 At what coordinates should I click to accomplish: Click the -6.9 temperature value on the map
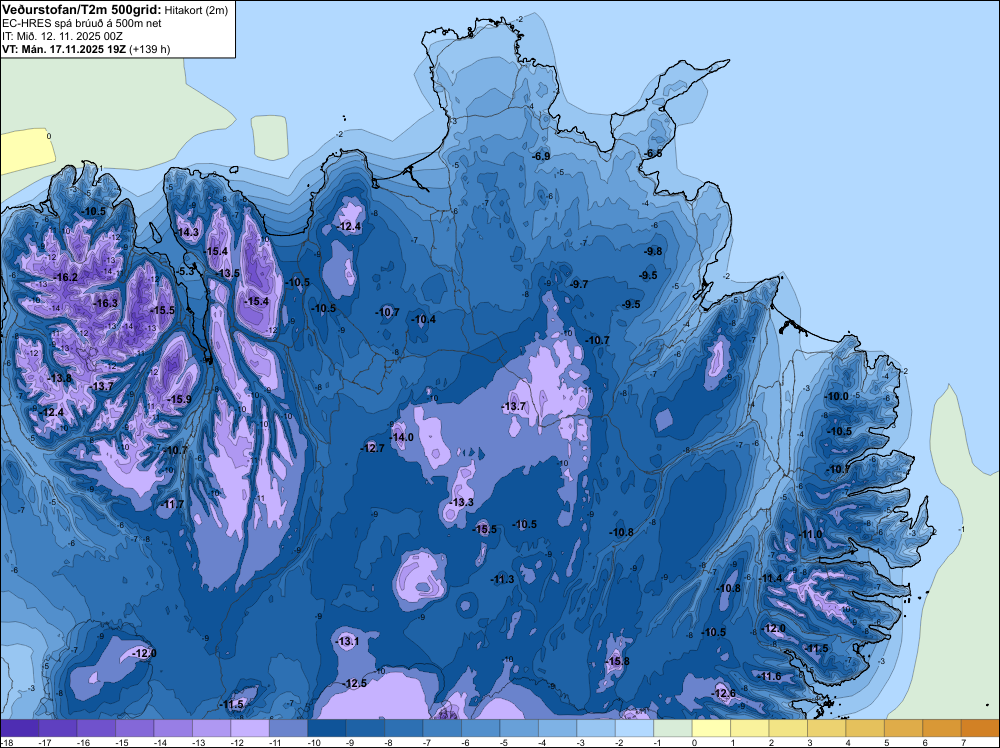(541, 156)
